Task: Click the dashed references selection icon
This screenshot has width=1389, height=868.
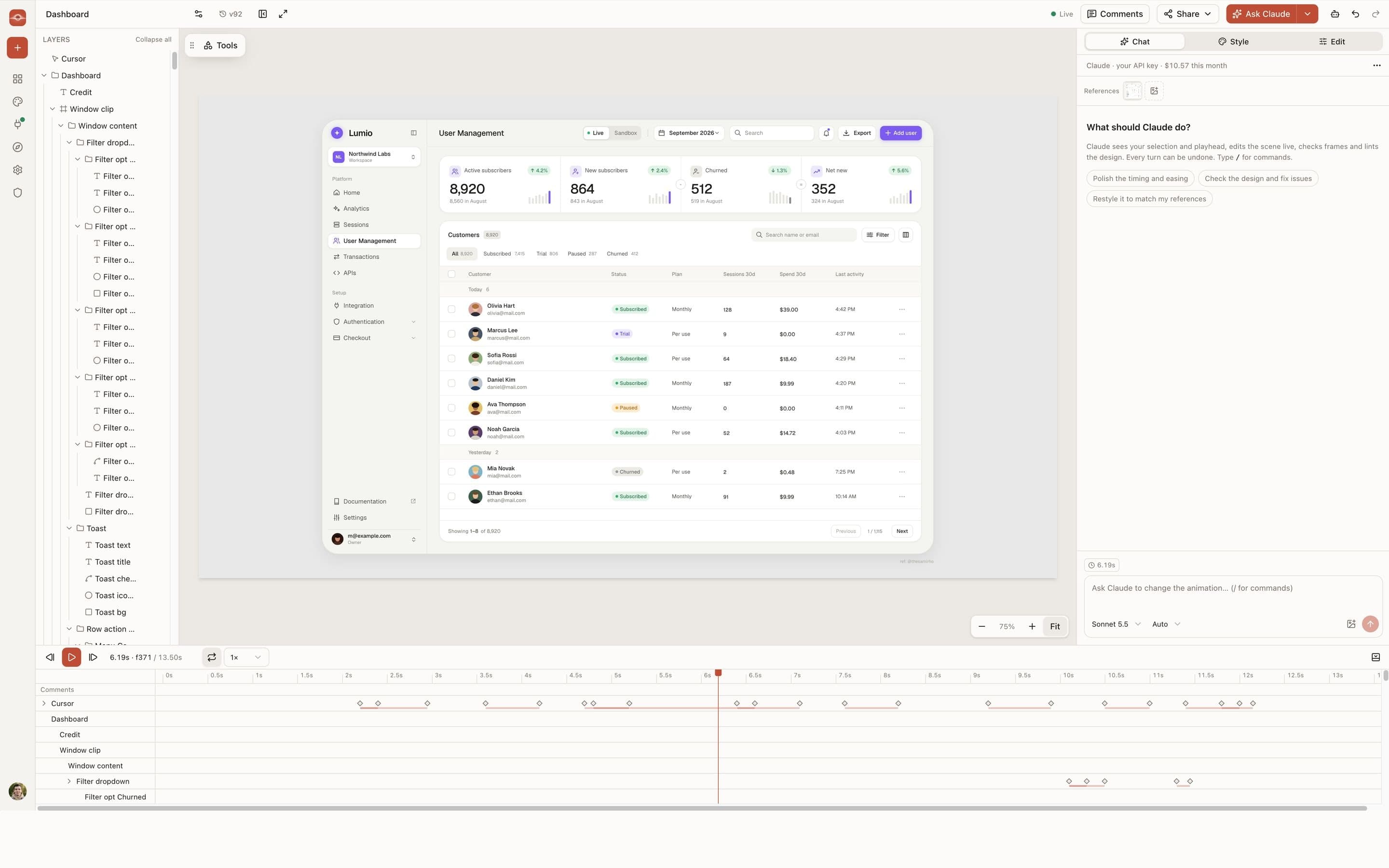Action: 1132,91
